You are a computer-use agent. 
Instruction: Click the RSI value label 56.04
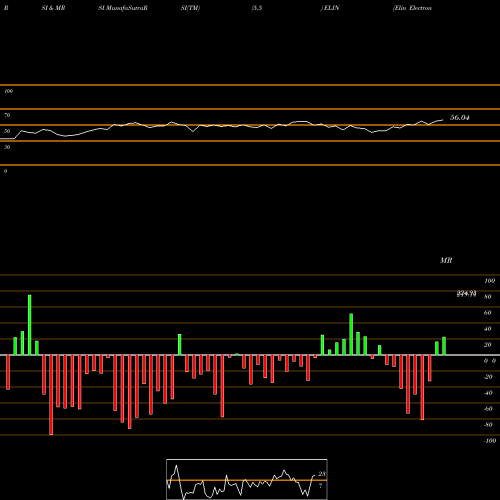(x=459, y=117)
